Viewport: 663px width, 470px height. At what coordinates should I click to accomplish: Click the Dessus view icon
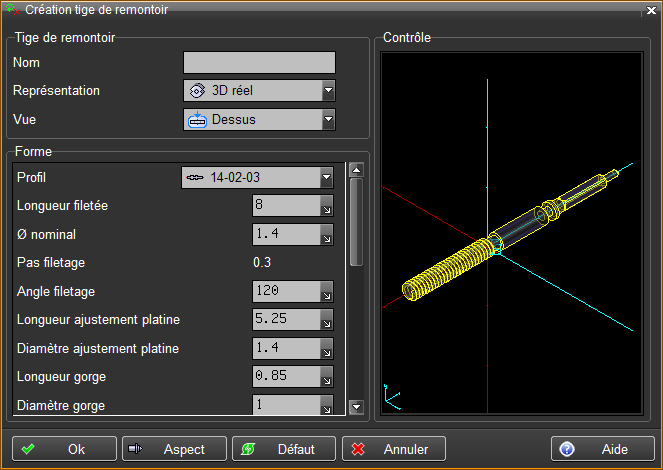click(x=197, y=120)
